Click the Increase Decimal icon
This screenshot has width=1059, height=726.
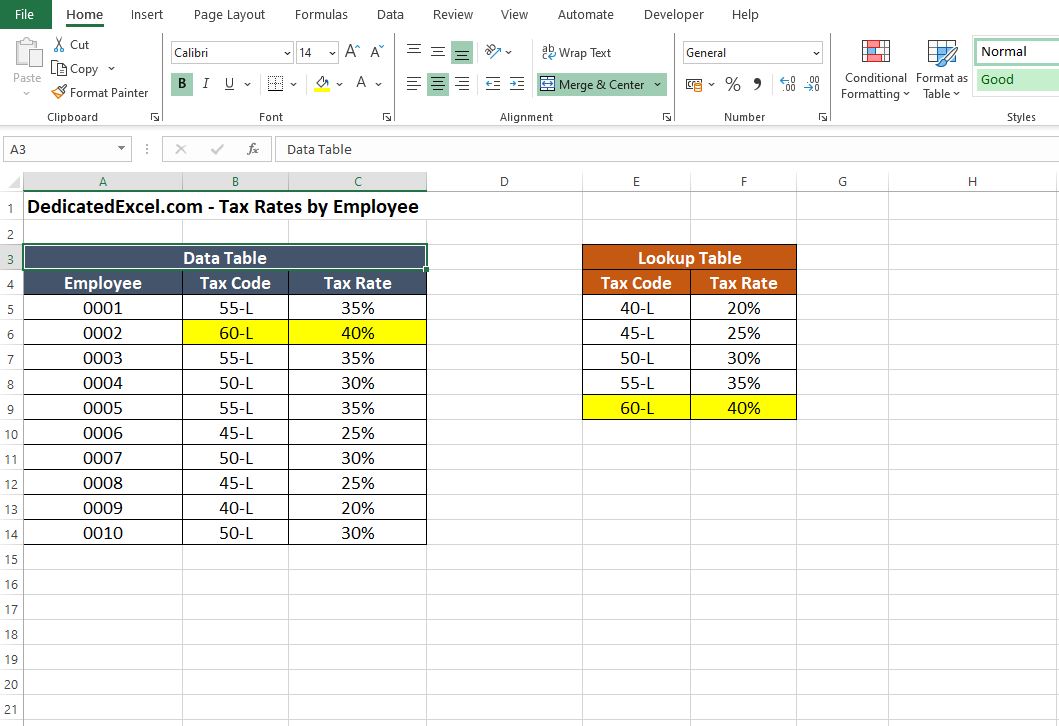(789, 85)
